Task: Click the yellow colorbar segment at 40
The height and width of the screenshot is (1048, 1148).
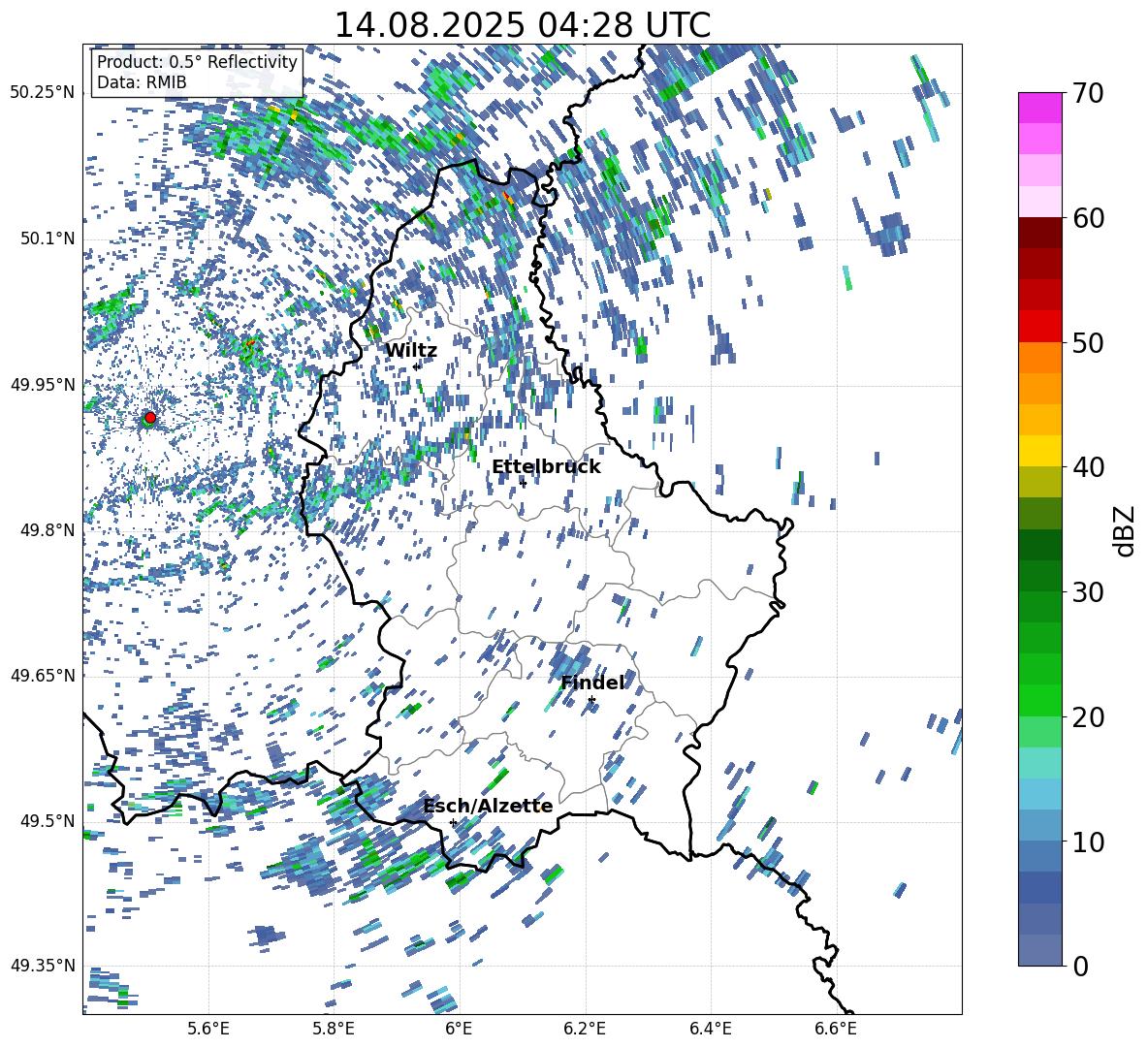Action: 1039,451
